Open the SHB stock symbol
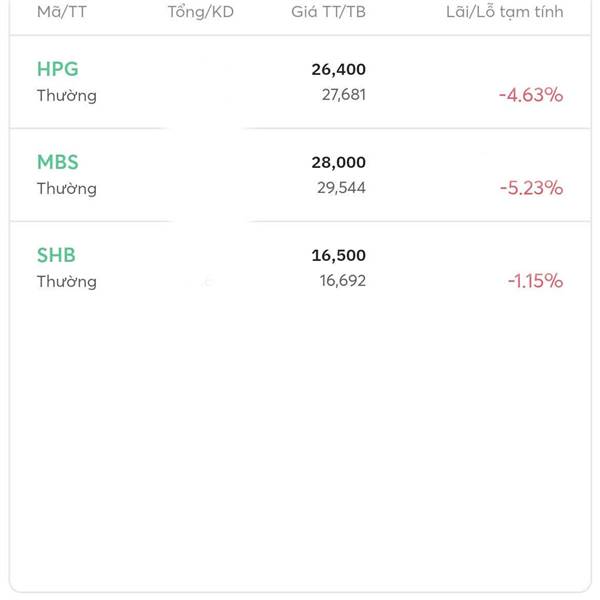The width and height of the screenshot is (600, 600). coord(56,255)
